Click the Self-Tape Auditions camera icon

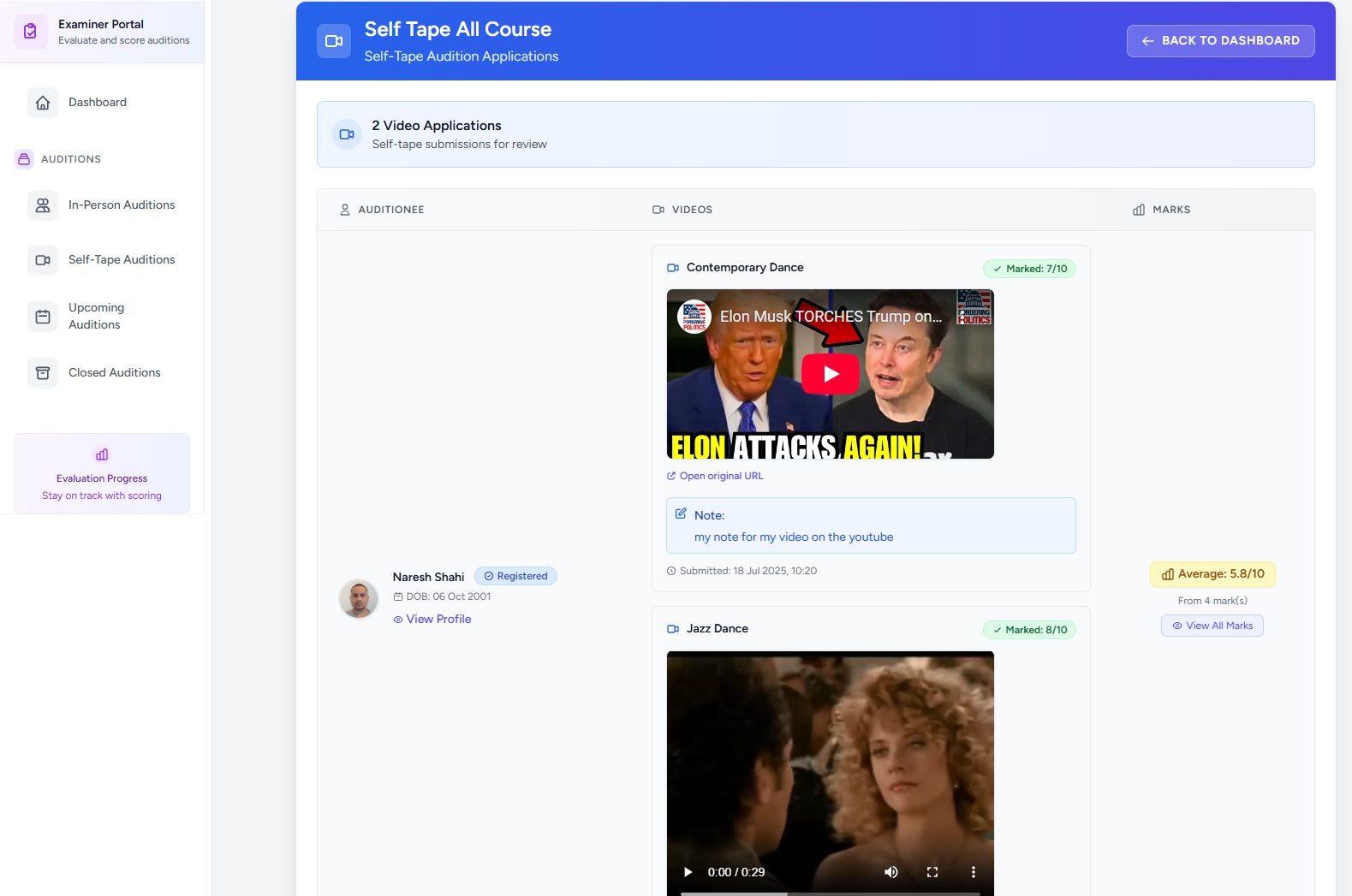pos(43,260)
